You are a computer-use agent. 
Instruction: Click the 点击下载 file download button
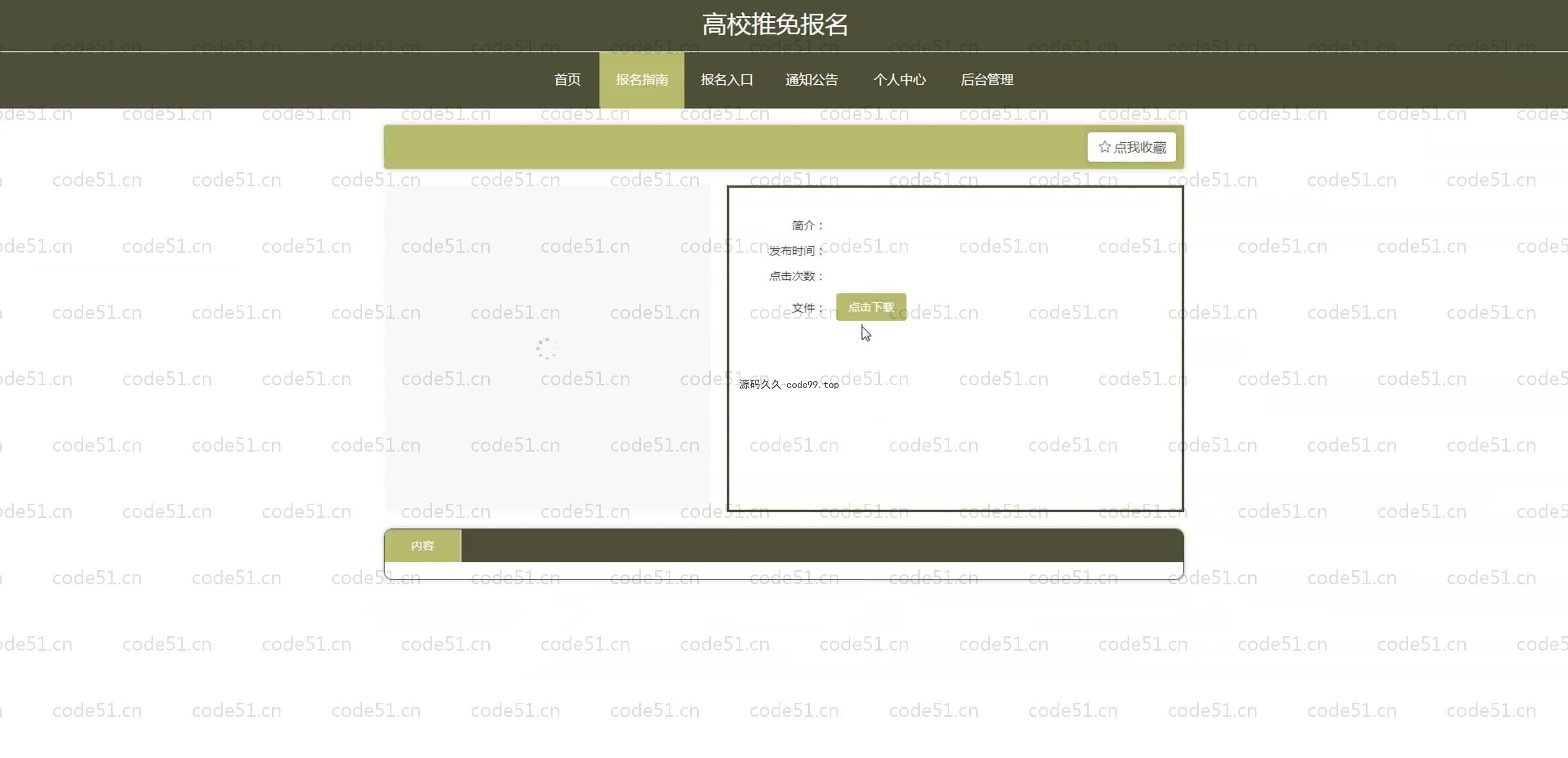pyautogui.click(x=871, y=307)
